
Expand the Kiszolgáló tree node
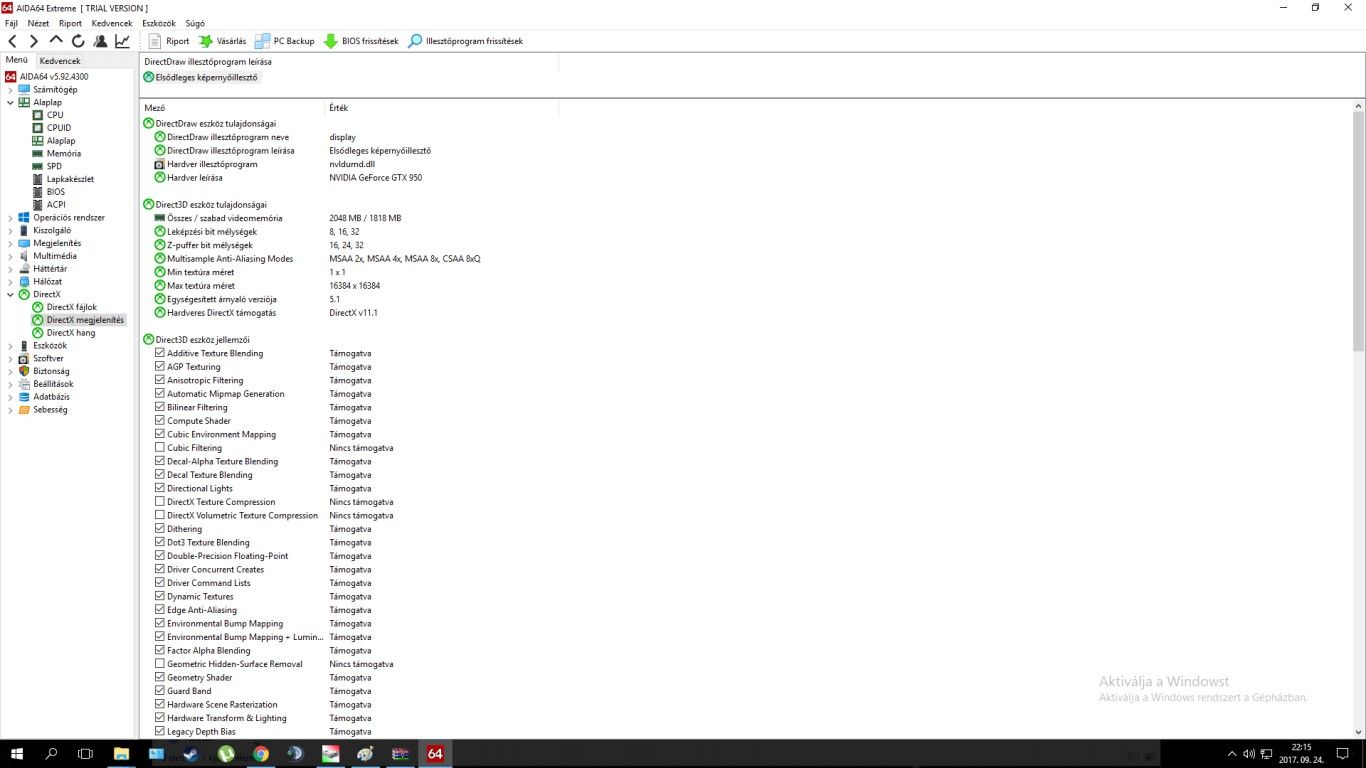[x=10, y=230]
